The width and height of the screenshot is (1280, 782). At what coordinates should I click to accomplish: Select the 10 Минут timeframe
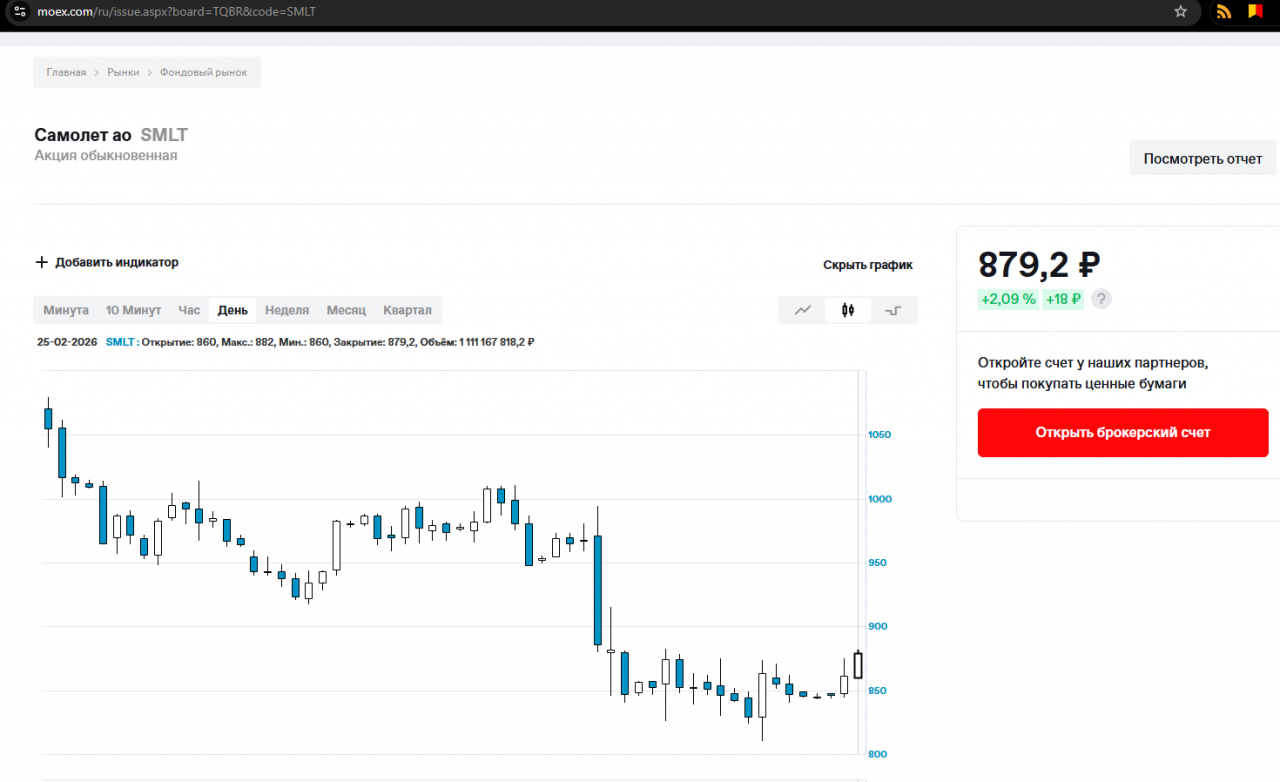[133, 310]
